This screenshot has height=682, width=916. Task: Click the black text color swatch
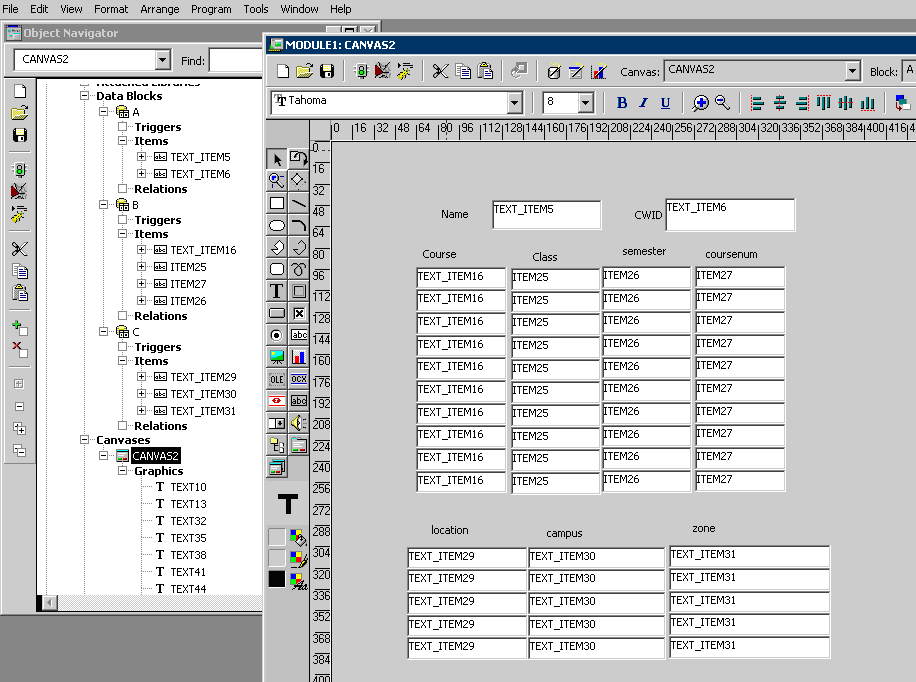pos(277,579)
